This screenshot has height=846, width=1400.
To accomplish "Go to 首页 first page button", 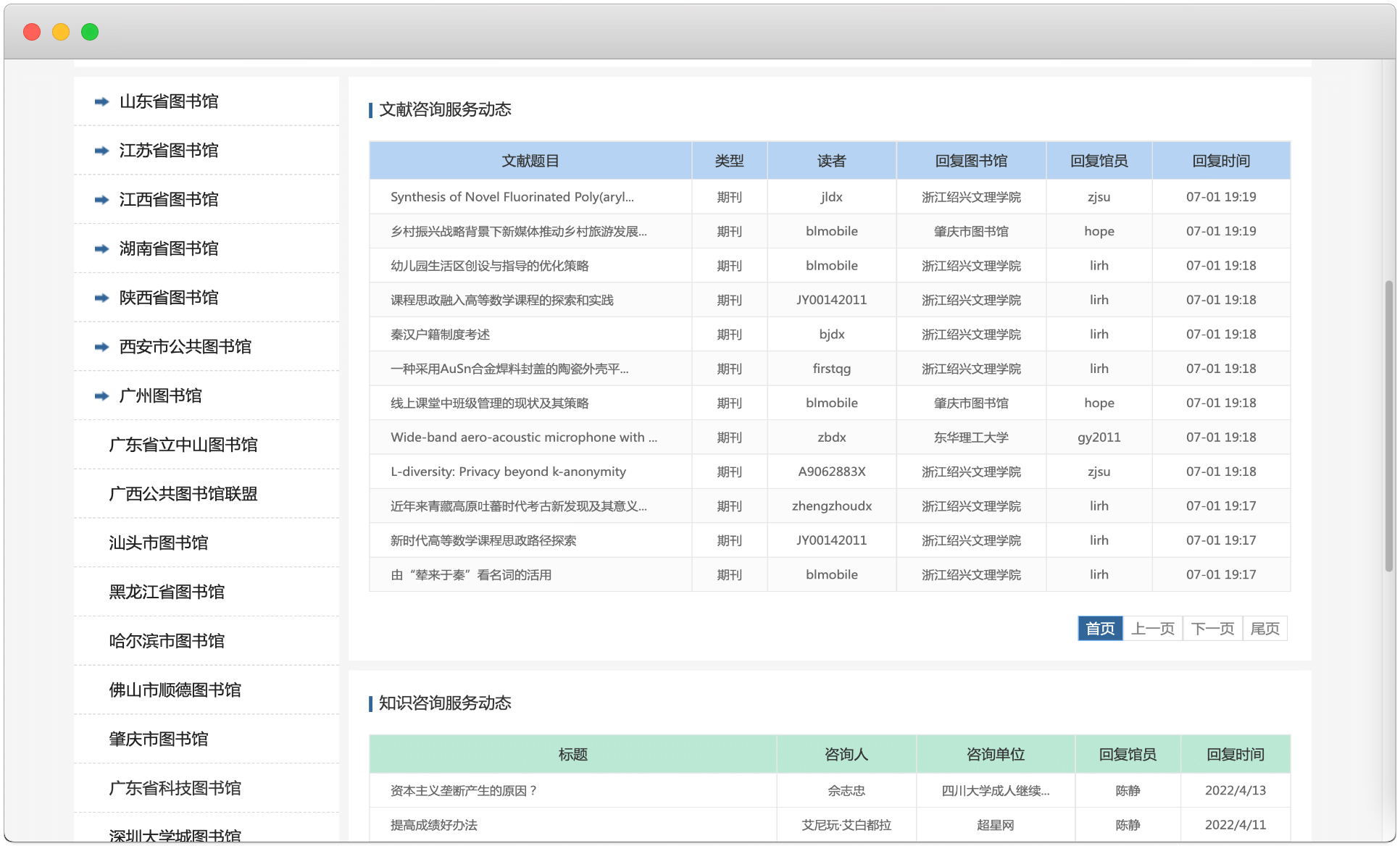I will tap(1100, 629).
